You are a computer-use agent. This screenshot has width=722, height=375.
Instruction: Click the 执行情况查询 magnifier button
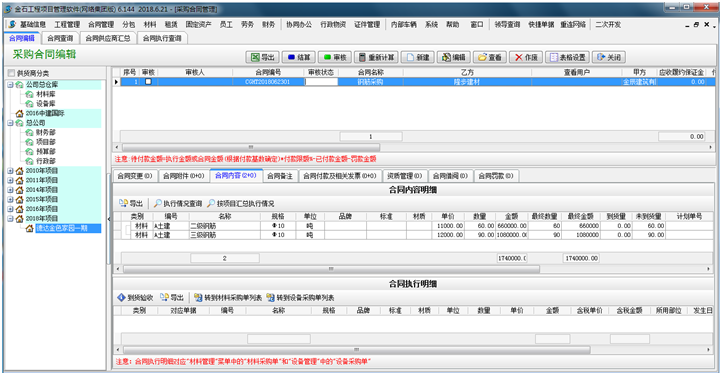click(x=178, y=203)
